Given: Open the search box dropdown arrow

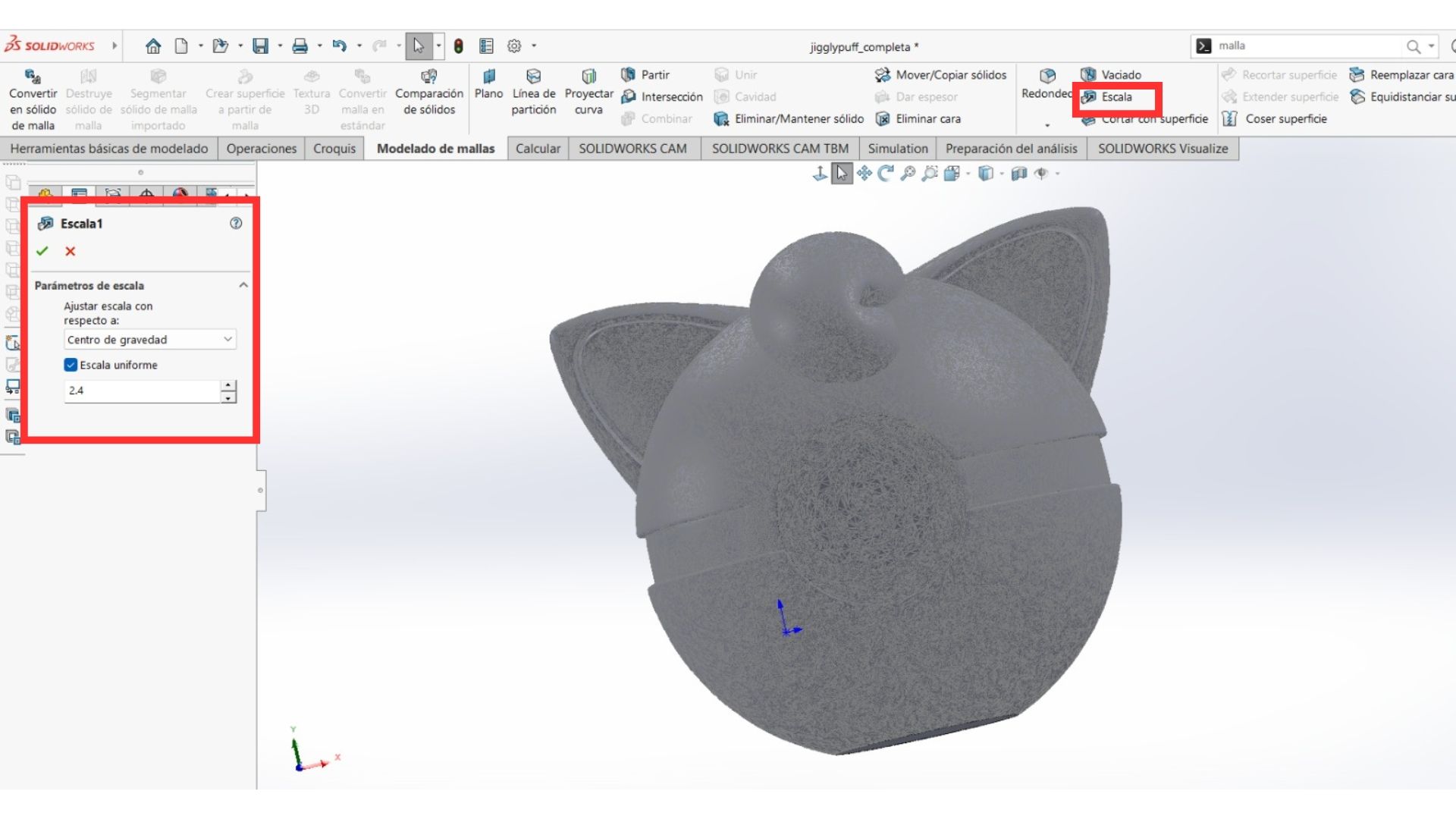Looking at the screenshot, I should (1431, 46).
